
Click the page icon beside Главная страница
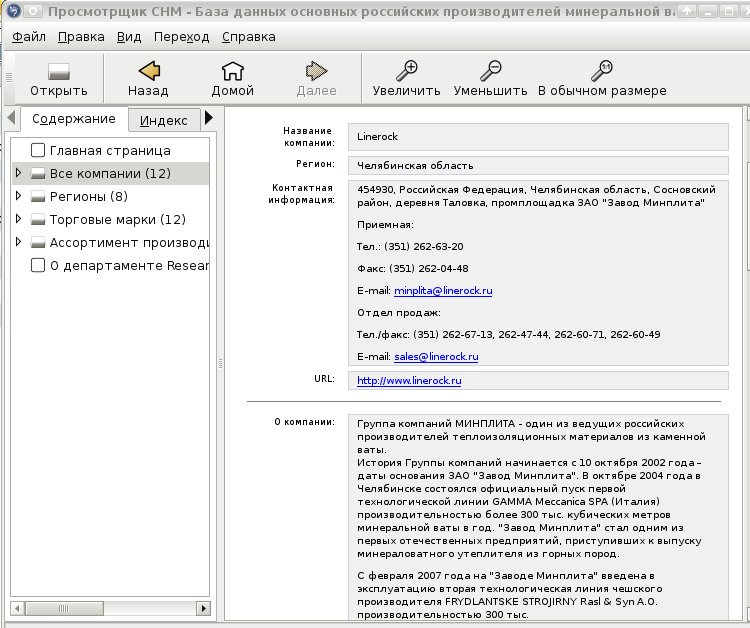38,150
